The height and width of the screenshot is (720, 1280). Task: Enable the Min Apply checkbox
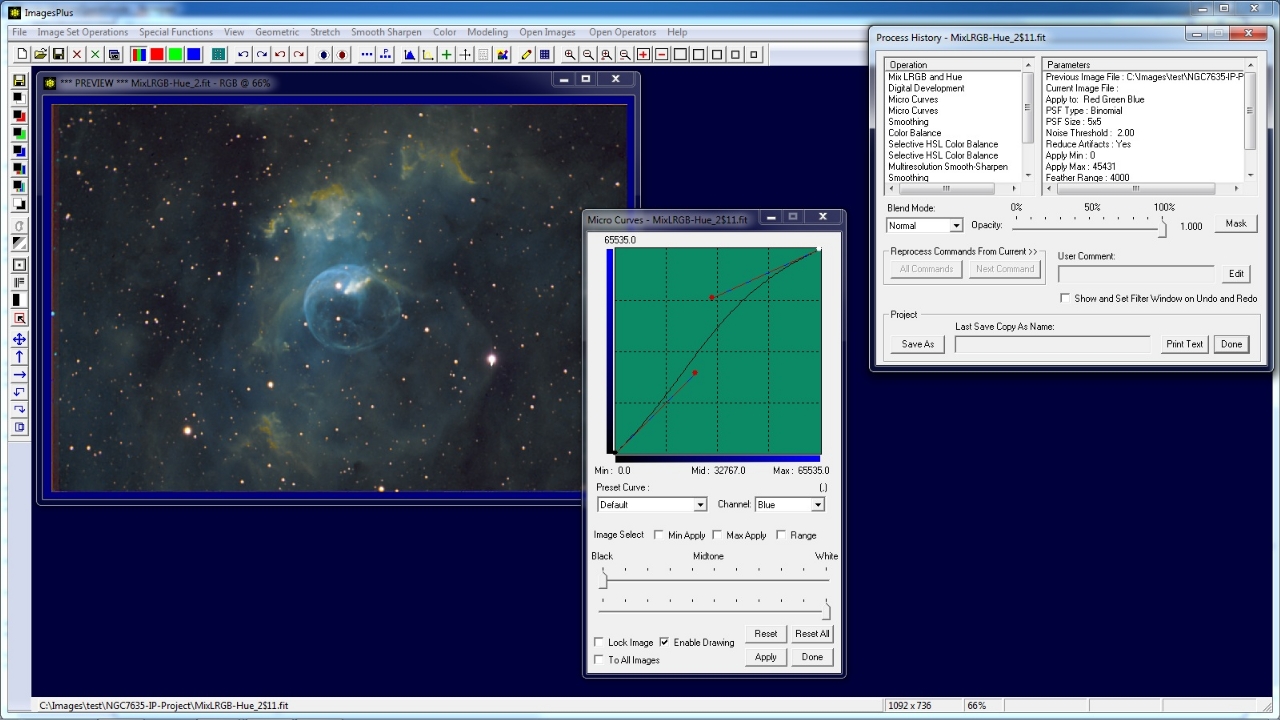[x=658, y=535]
